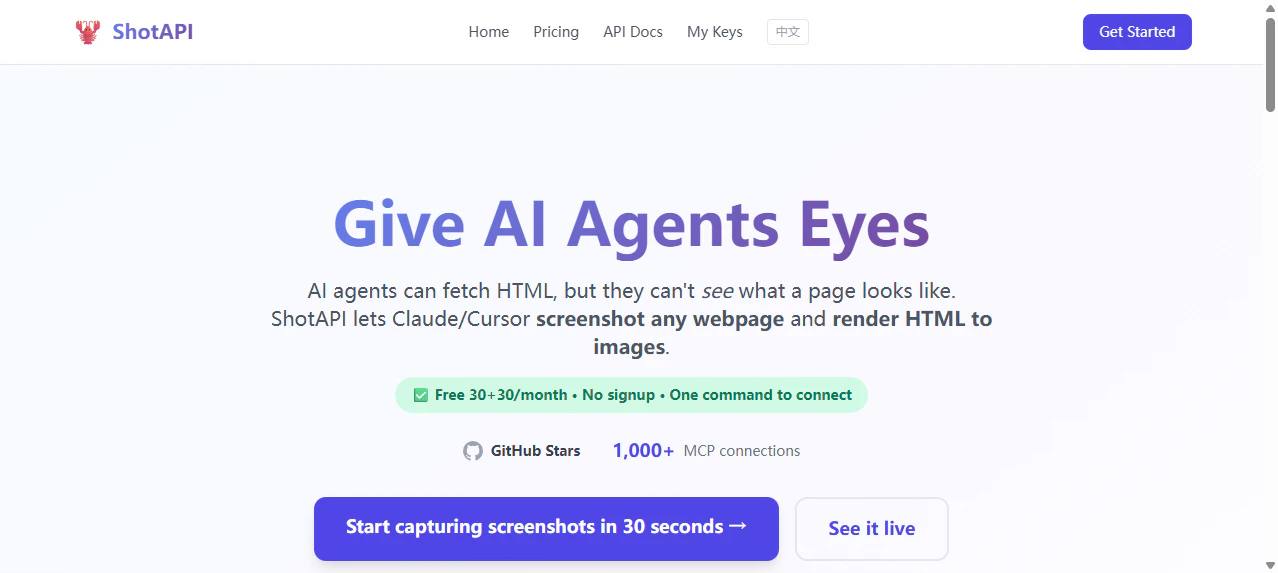Click the scrollbar up arrow

(x=1270, y=8)
